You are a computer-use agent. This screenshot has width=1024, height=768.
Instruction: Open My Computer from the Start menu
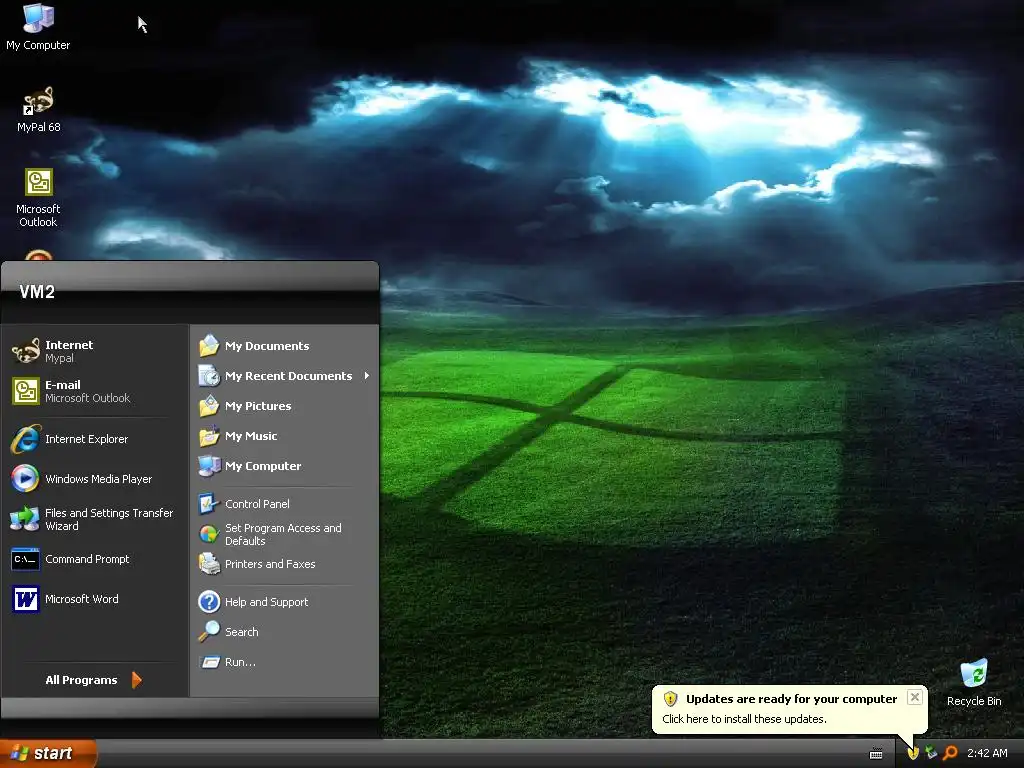(284, 466)
